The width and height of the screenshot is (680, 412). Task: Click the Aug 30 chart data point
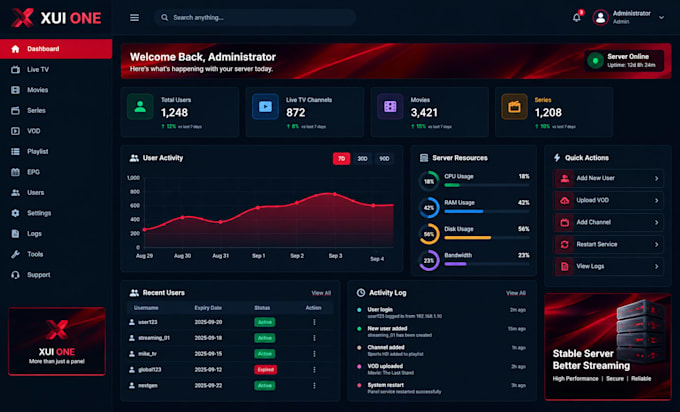[183, 217]
